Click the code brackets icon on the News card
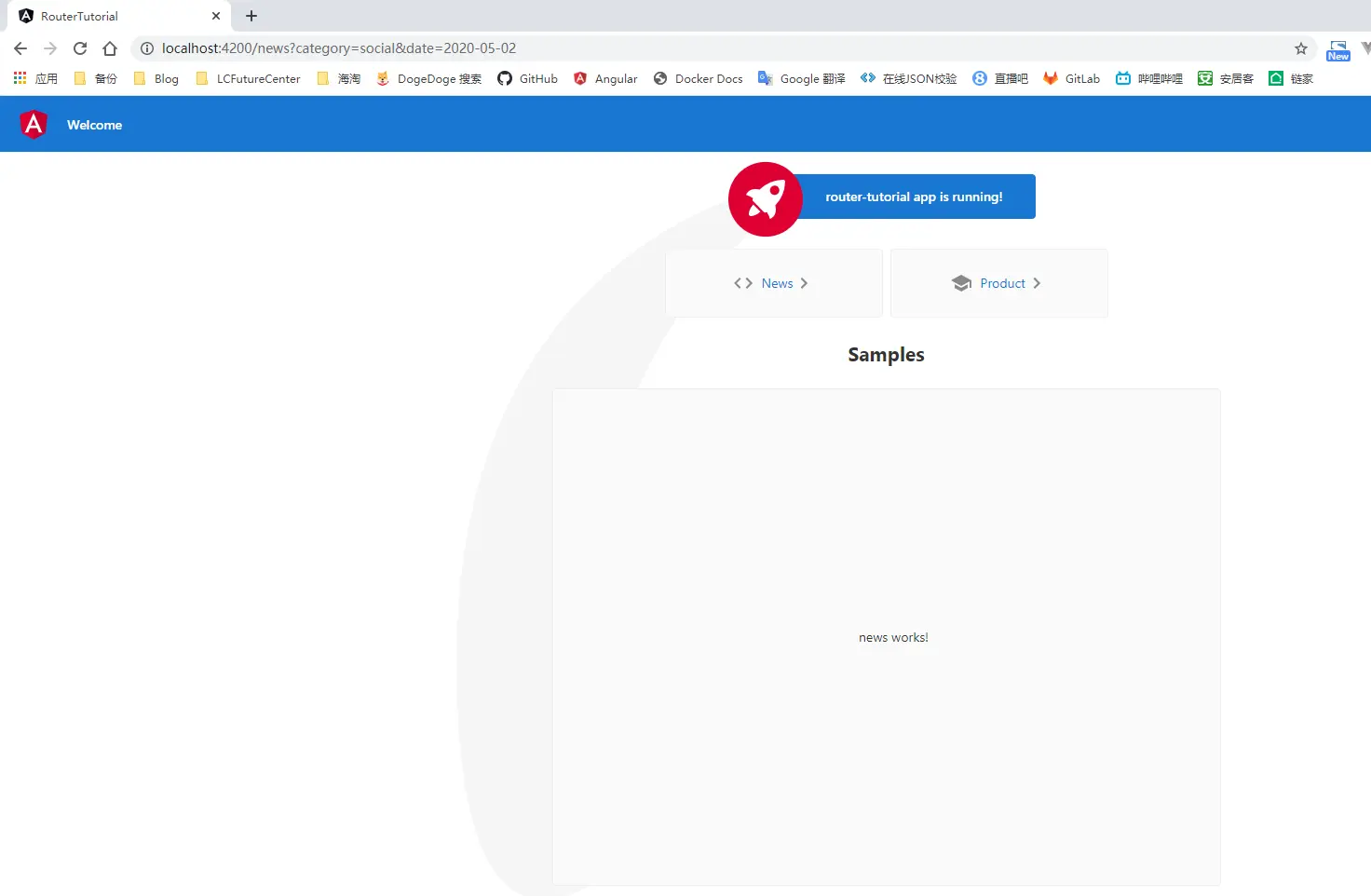 [742, 282]
